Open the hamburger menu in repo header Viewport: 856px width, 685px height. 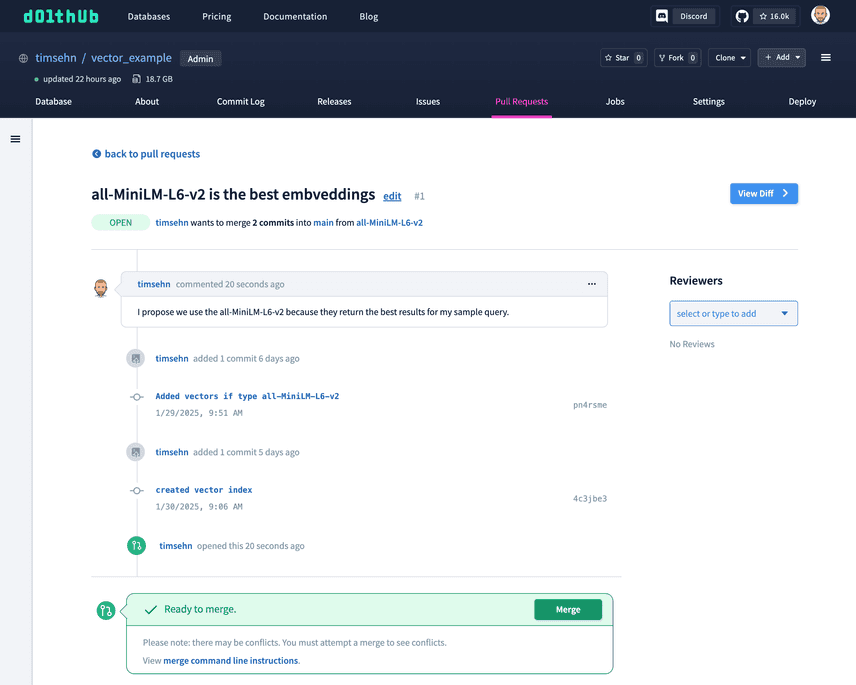tap(825, 57)
